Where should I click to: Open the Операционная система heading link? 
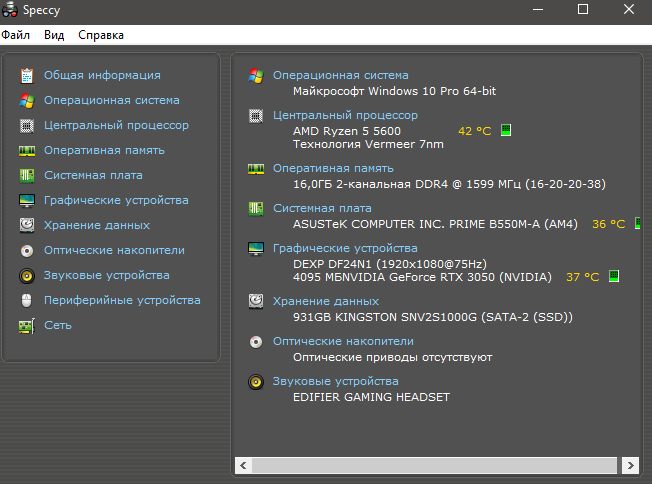tap(340, 75)
